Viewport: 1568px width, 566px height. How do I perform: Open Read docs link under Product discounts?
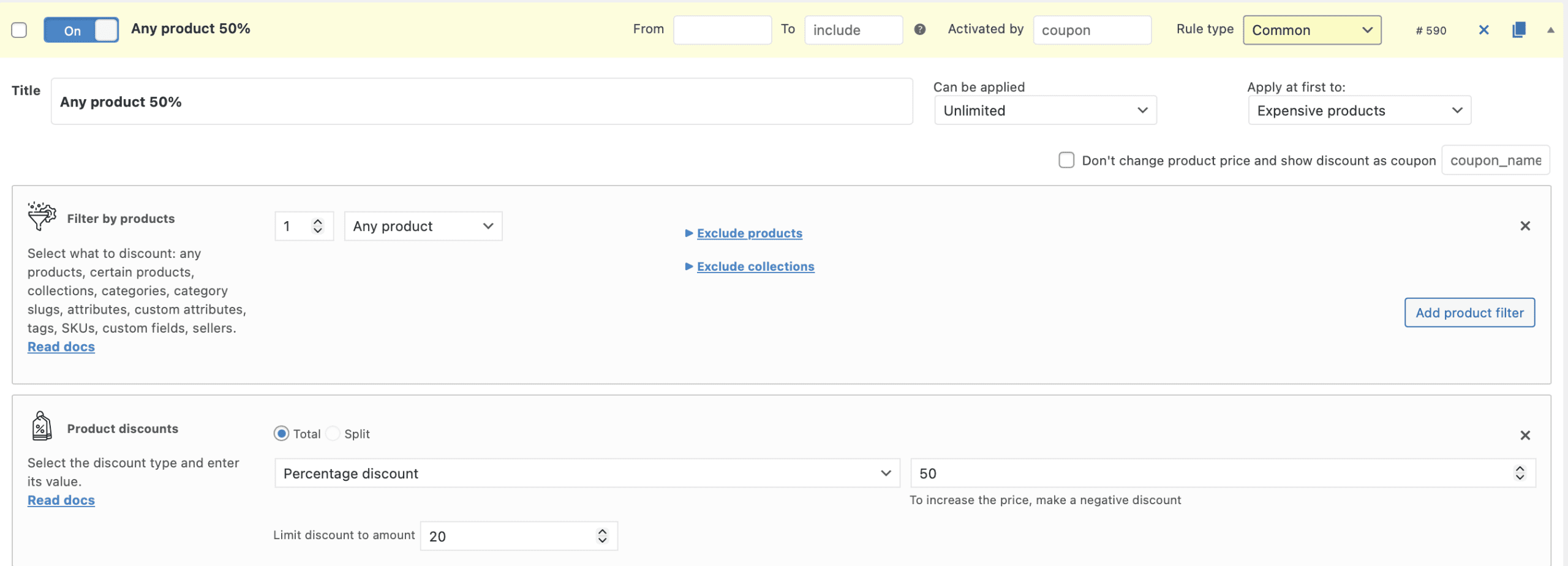61,500
